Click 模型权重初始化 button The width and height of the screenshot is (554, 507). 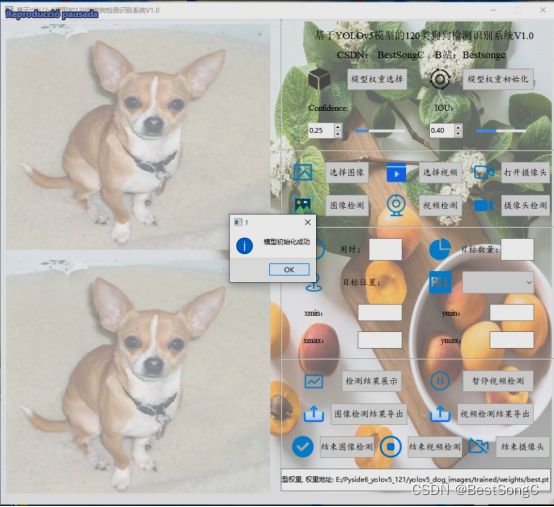(x=498, y=79)
